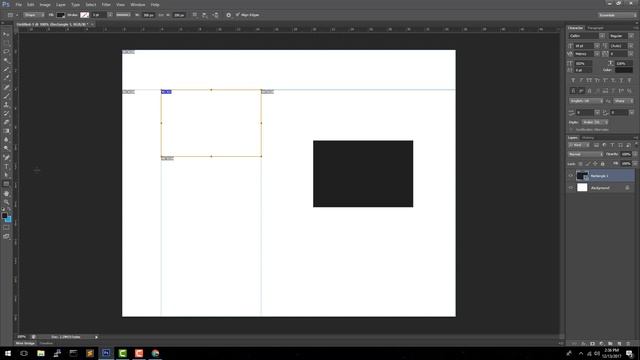Open the Window menu
Viewport: 640px width, 360px height.
coord(138,4)
